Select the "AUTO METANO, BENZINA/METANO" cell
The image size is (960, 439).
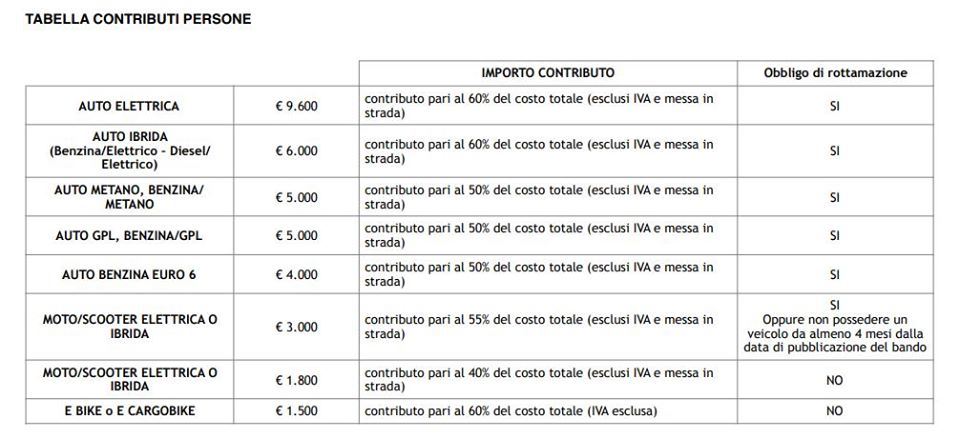(129, 196)
